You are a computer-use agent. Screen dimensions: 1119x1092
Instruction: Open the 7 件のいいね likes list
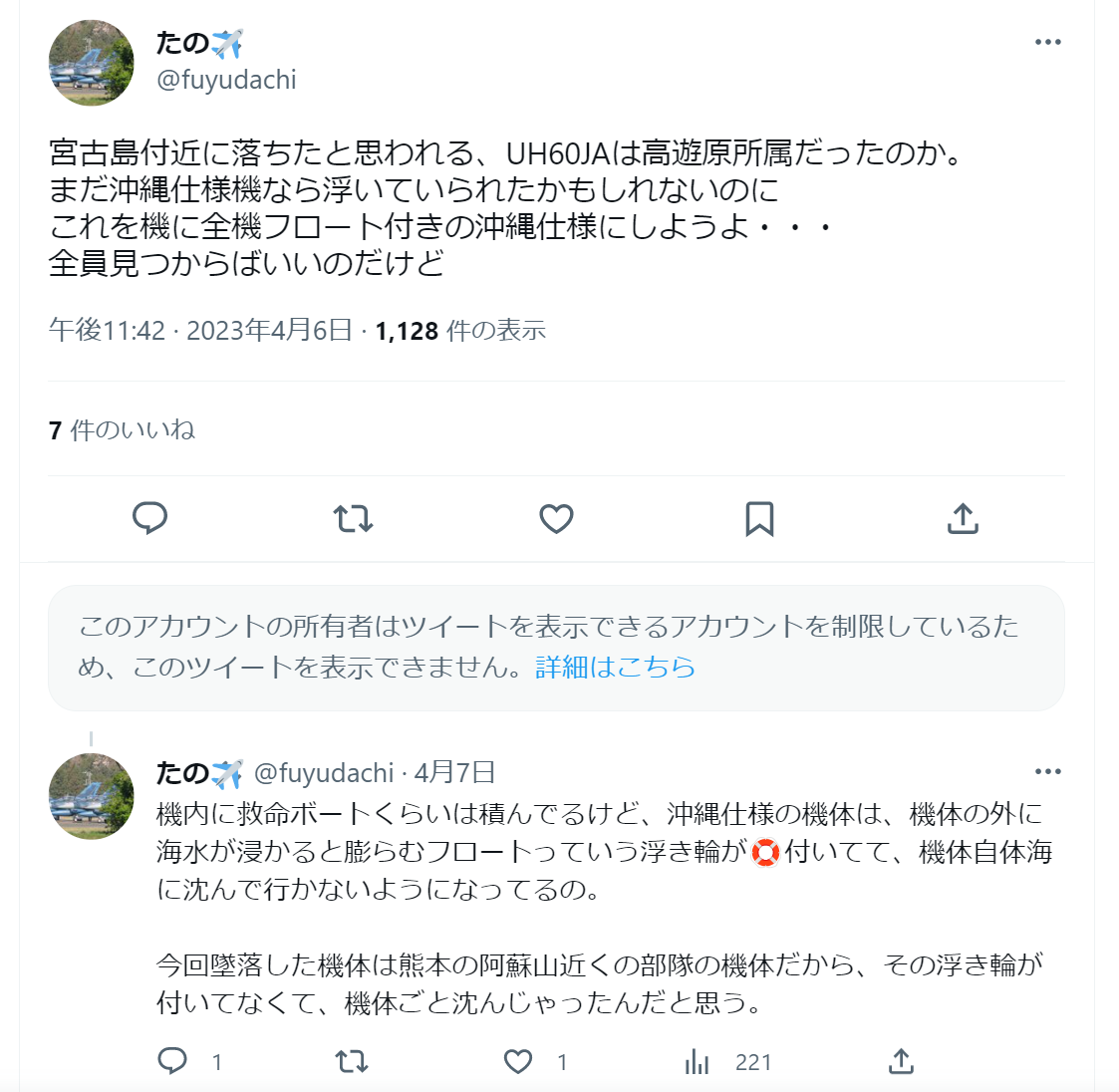point(122,430)
